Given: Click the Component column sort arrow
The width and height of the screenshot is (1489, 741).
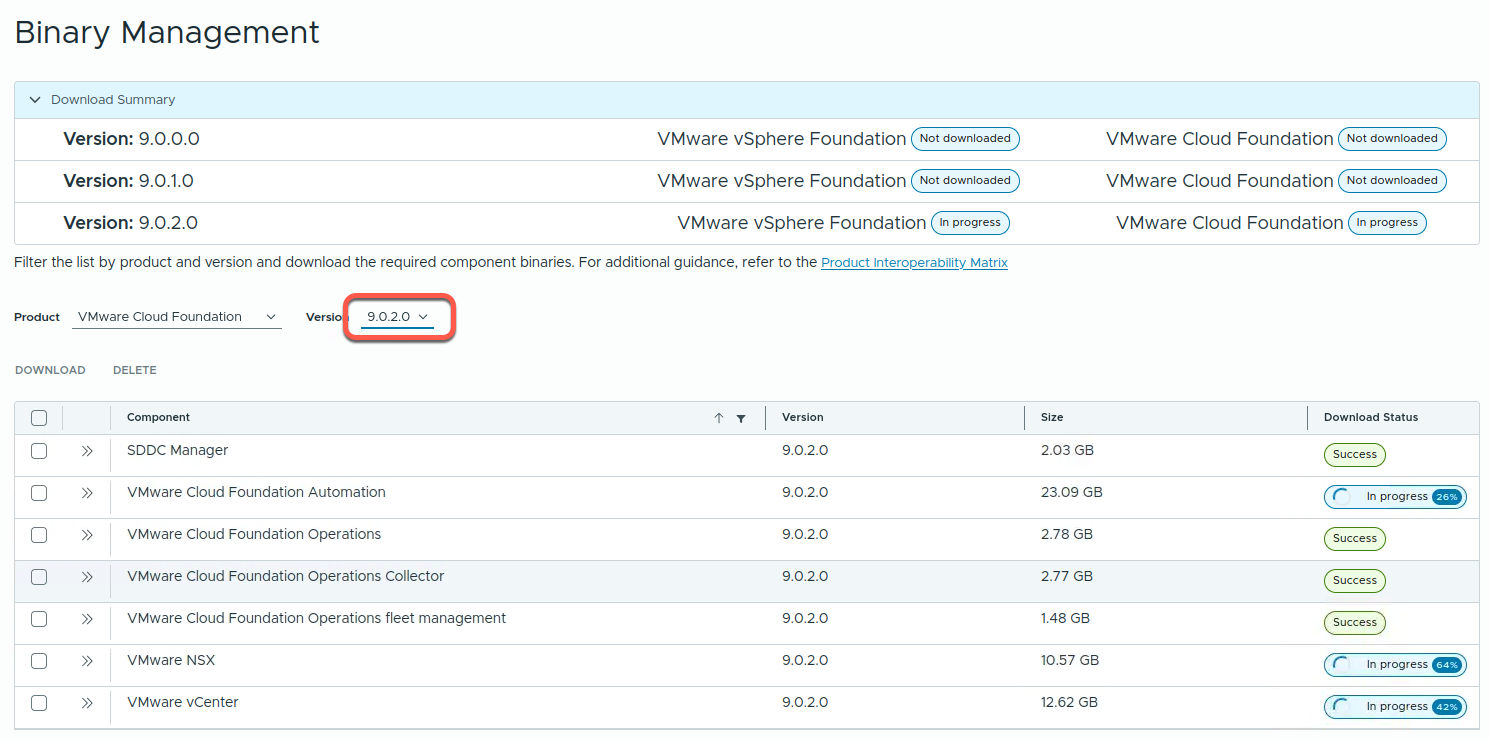Looking at the screenshot, I should click(718, 418).
